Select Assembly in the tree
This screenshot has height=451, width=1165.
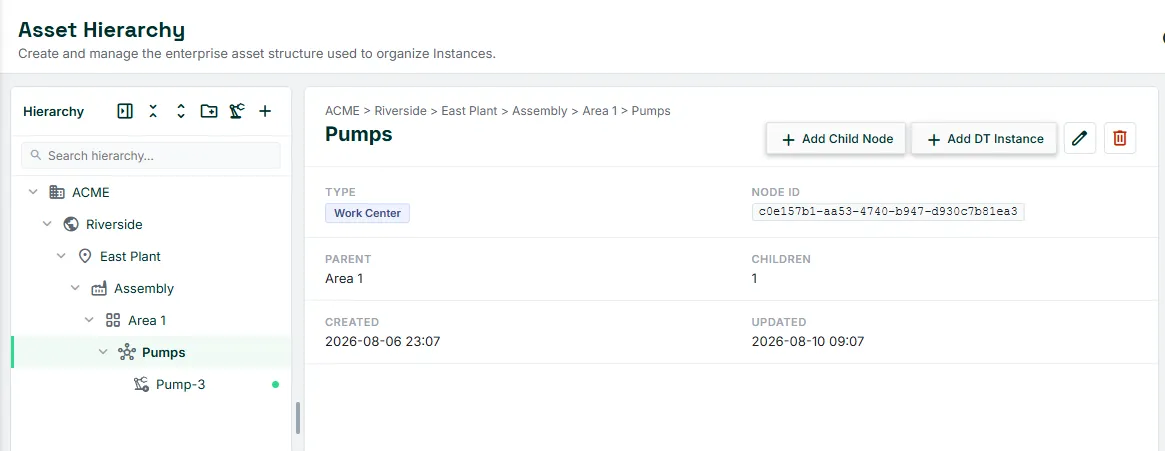click(144, 288)
